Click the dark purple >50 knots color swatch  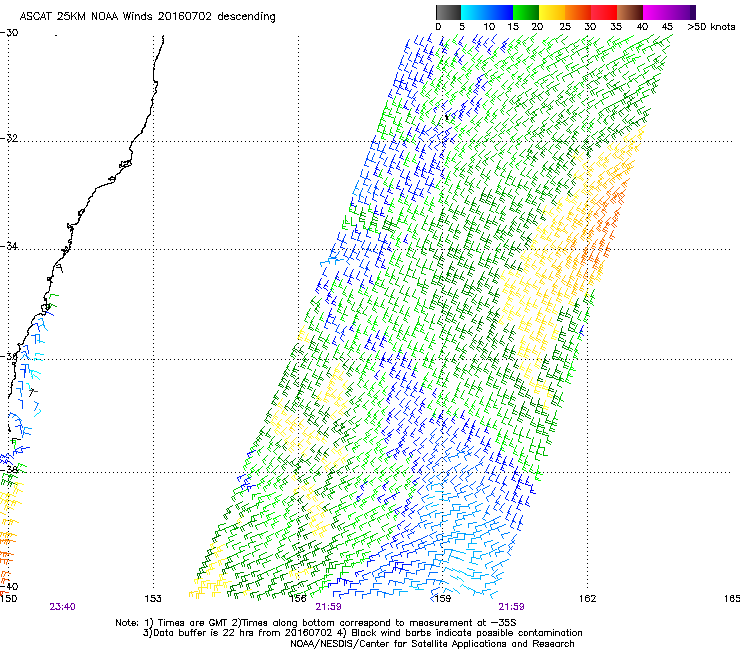(693, 12)
